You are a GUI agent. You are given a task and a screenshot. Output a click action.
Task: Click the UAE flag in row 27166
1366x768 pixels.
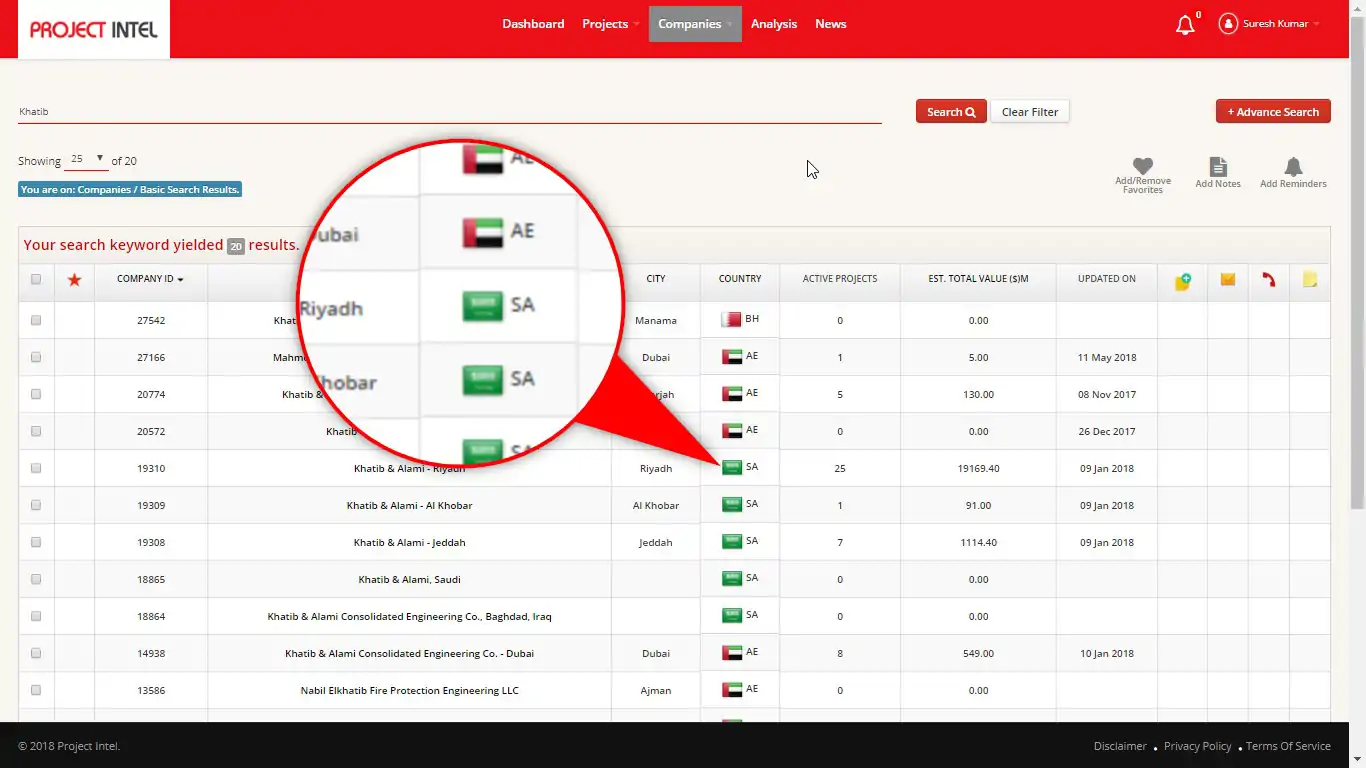[x=731, y=357]
